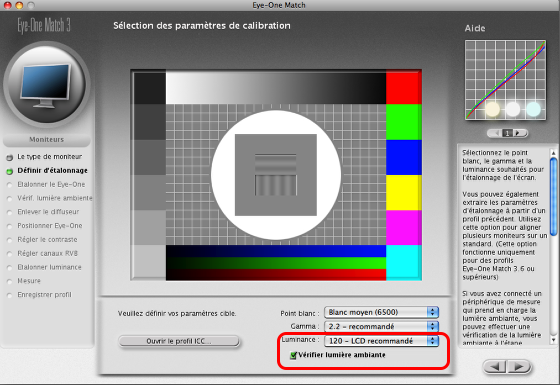Open the Point blanc dropdown
The image size is (560, 385).
click(x=381, y=312)
